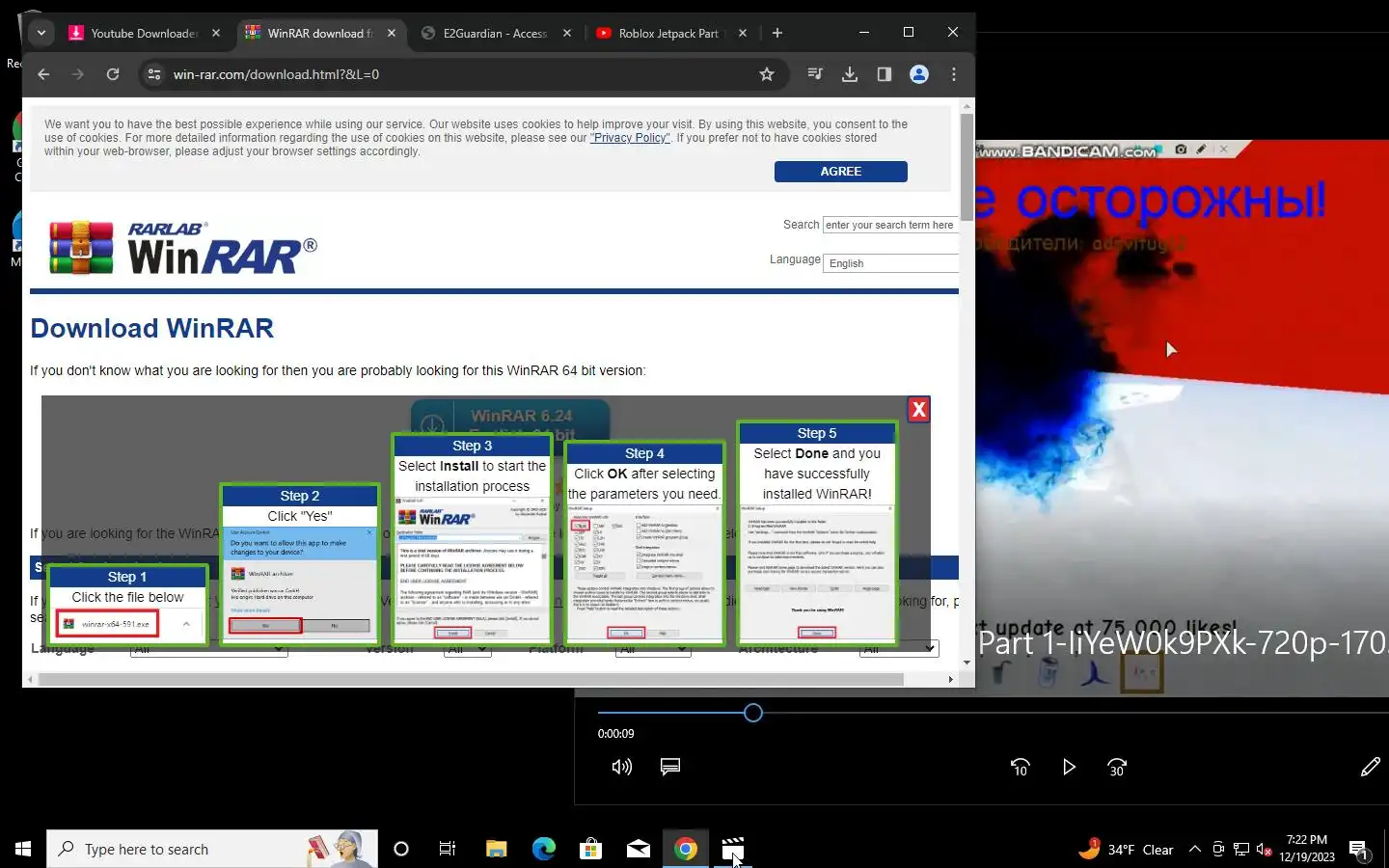Switch to Youtube Downloader tab
This screenshot has height=868, width=1389.
coord(144,33)
